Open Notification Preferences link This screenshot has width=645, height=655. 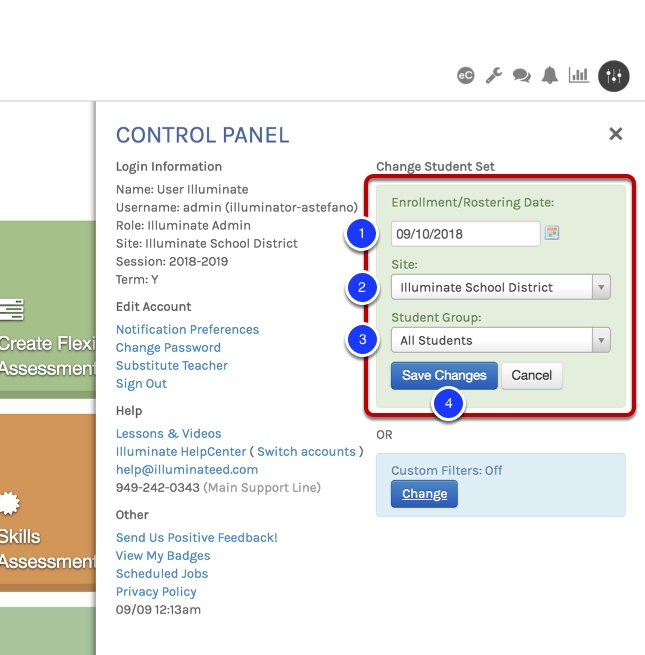pos(187,330)
